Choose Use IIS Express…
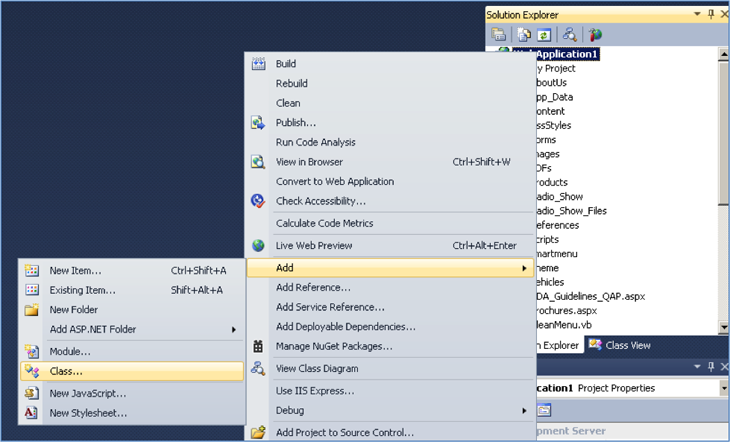 click(x=315, y=391)
